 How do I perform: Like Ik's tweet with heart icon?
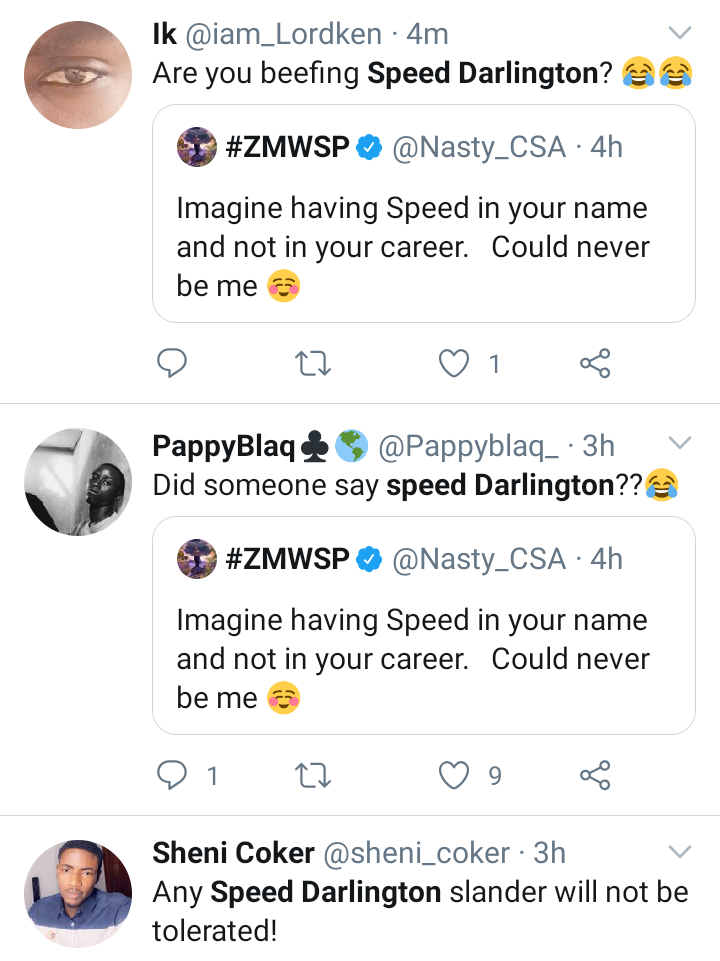455,364
